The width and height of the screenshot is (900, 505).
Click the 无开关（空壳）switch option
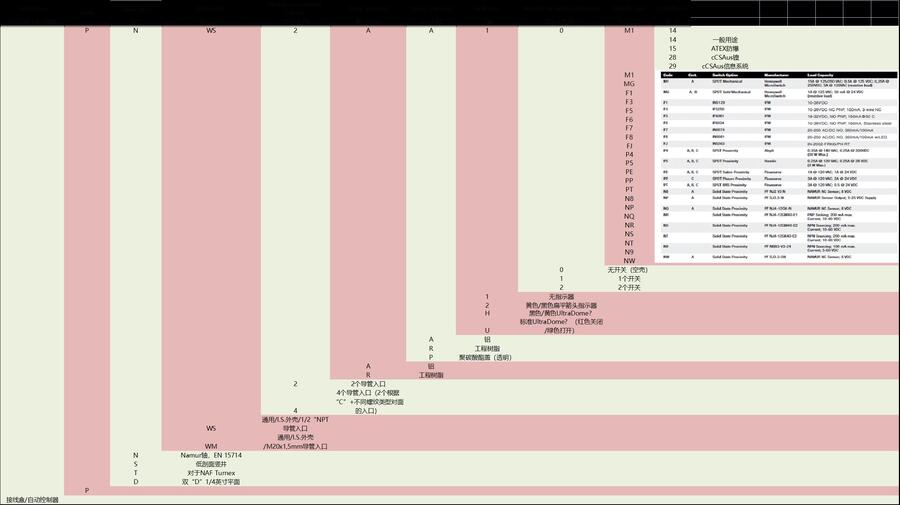(627, 270)
